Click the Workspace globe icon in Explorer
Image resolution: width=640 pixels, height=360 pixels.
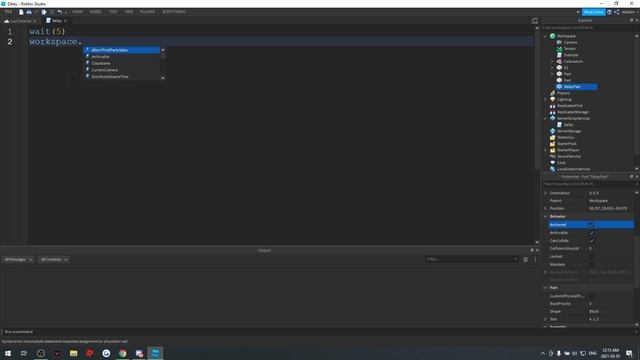click(x=553, y=36)
